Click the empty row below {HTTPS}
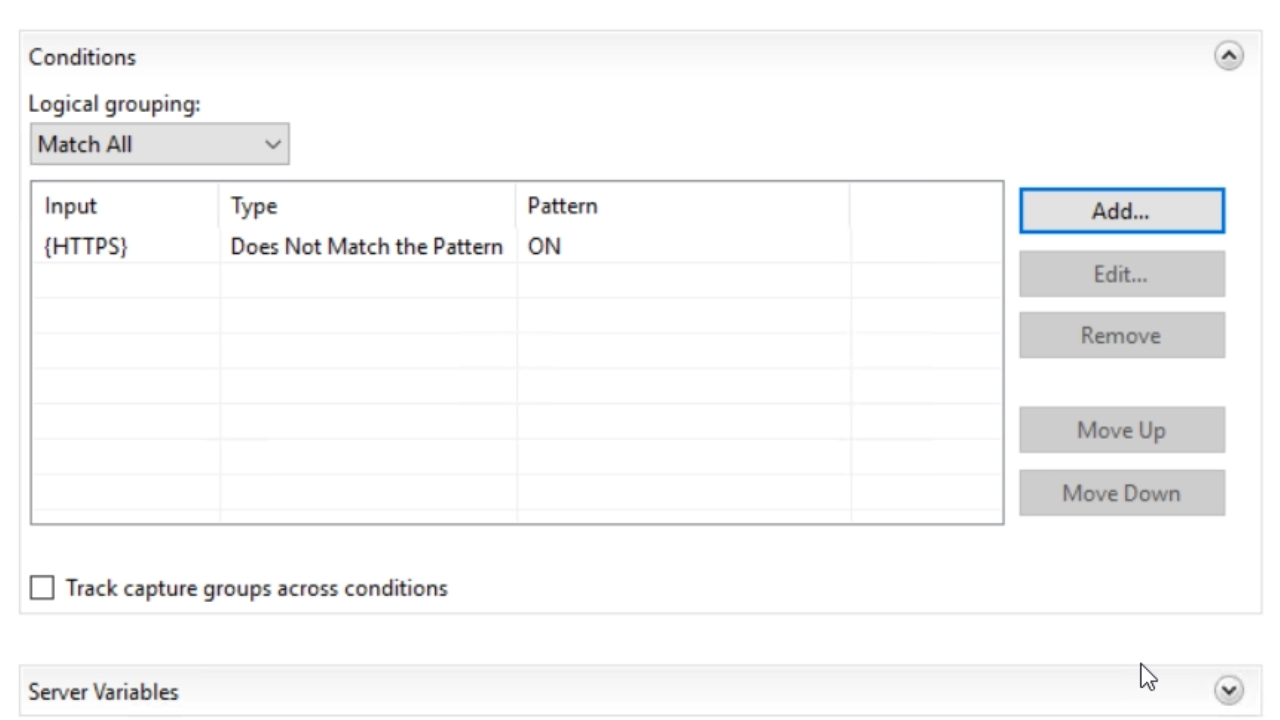This screenshot has width=1280, height=720. tap(400, 281)
